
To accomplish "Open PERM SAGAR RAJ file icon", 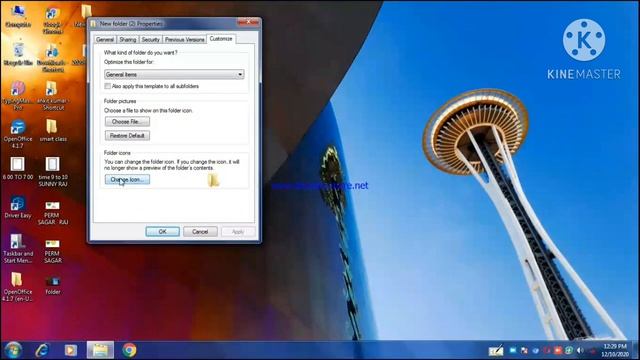I will [x=53, y=213].
